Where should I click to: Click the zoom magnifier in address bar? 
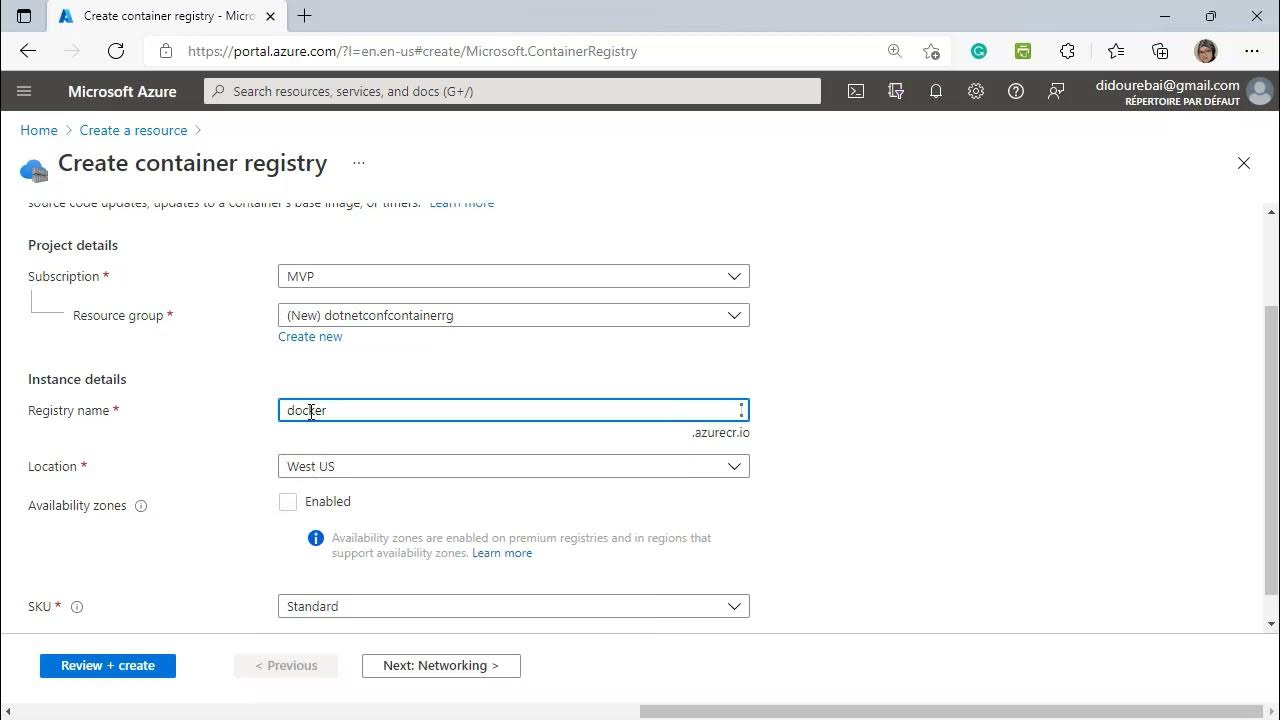coord(895,51)
